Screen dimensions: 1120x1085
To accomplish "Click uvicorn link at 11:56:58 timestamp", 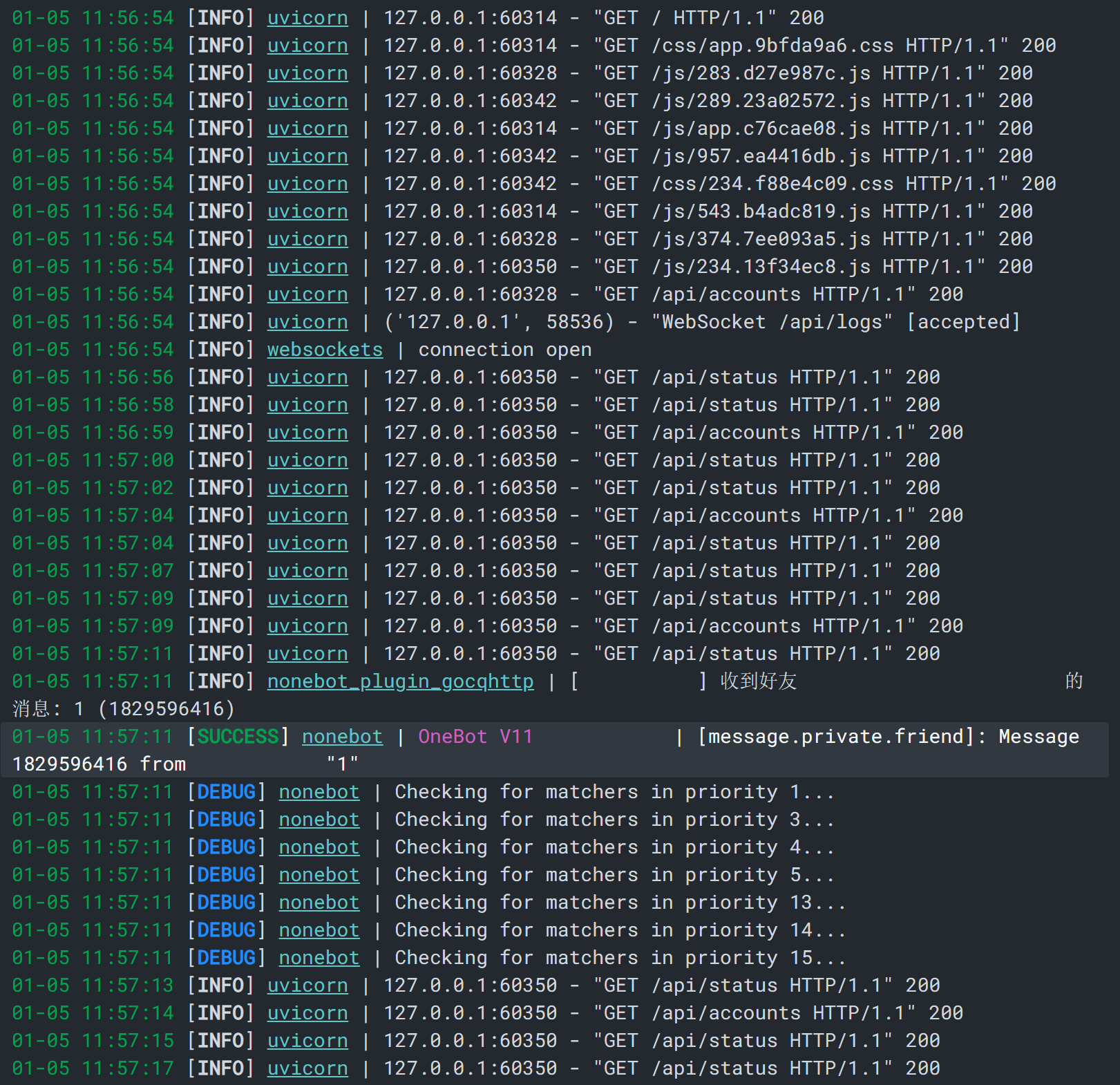I will tap(307, 405).
